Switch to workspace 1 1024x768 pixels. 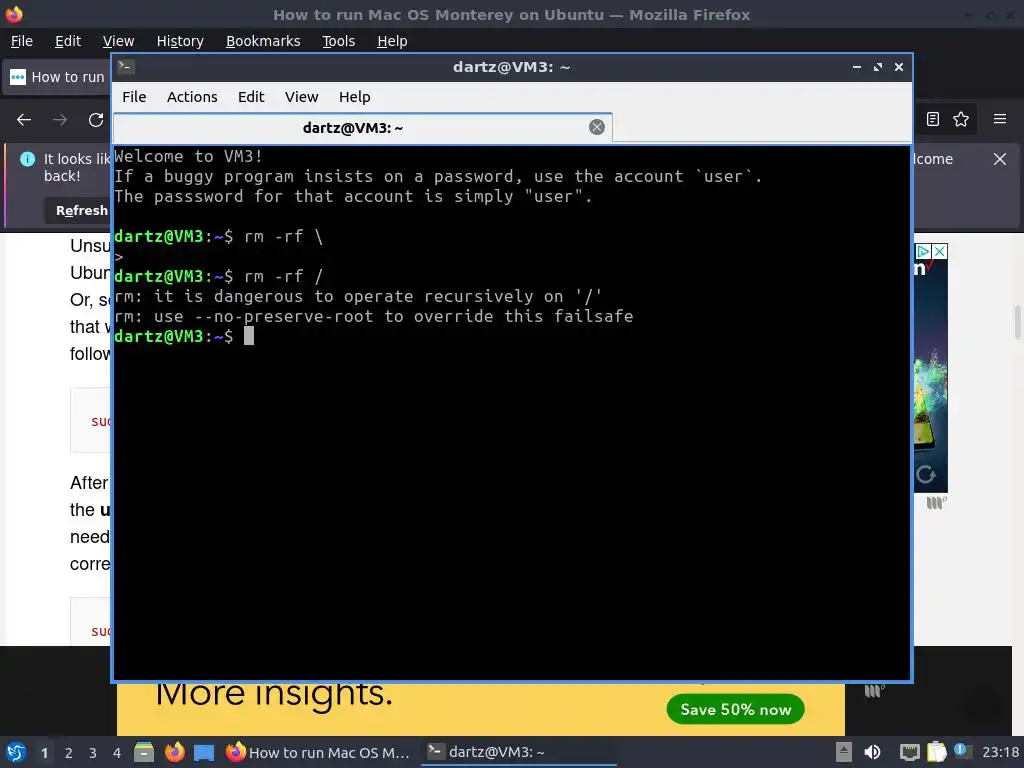44,753
